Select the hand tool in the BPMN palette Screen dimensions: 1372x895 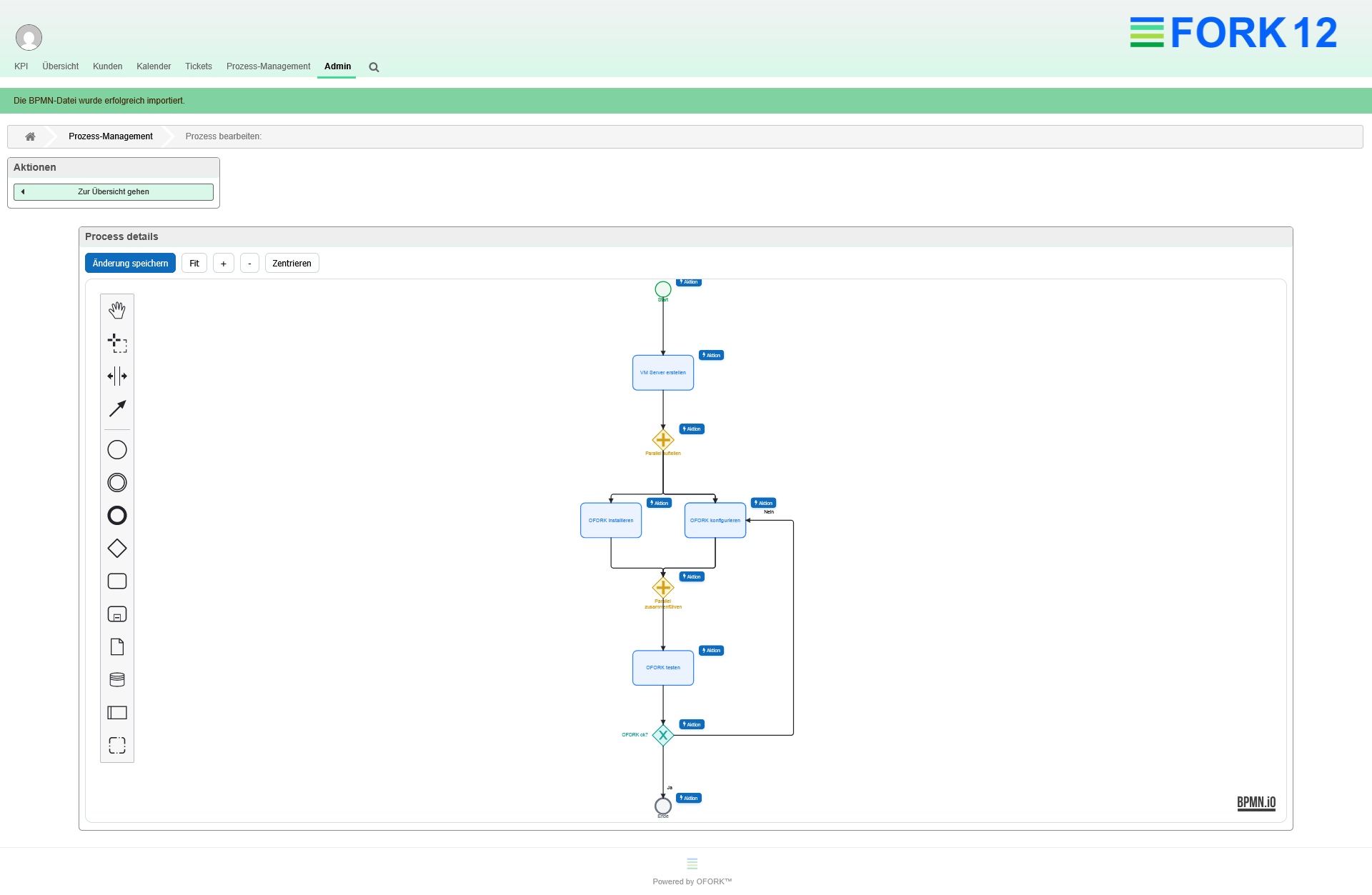[116, 310]
